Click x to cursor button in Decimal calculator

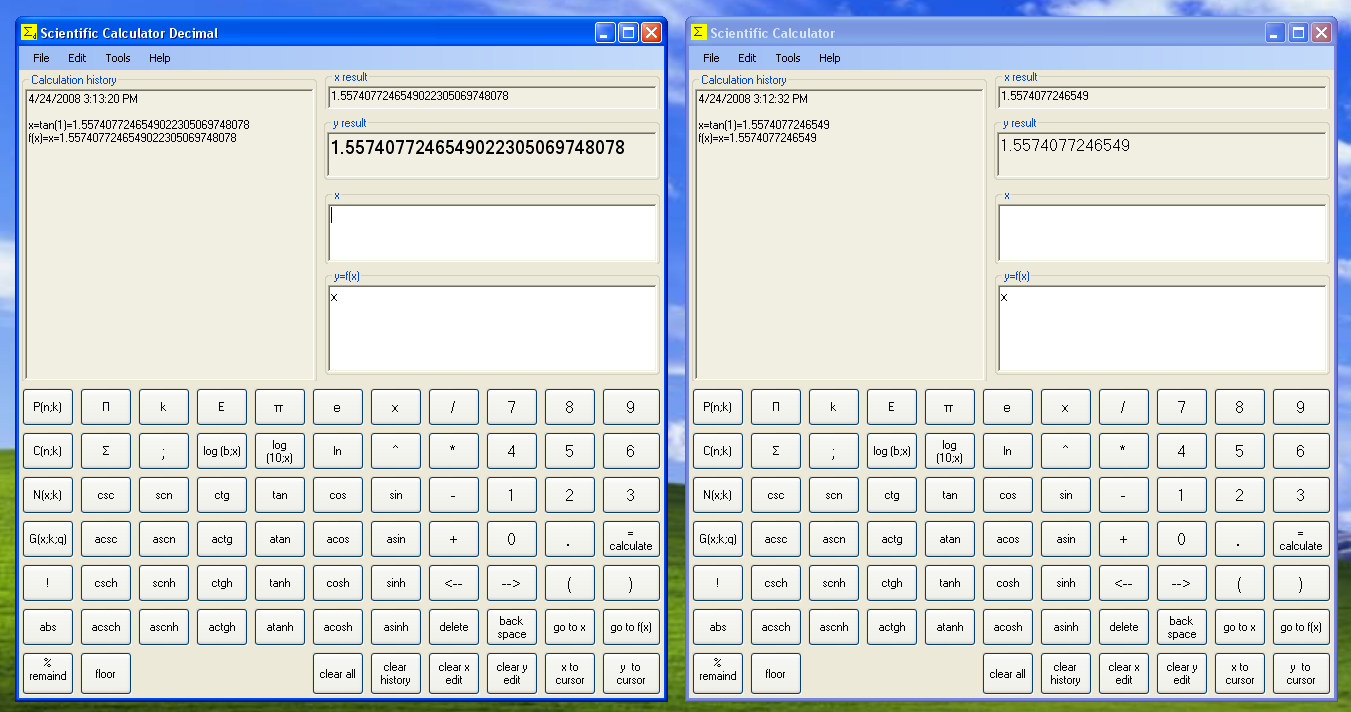point(570,674)
